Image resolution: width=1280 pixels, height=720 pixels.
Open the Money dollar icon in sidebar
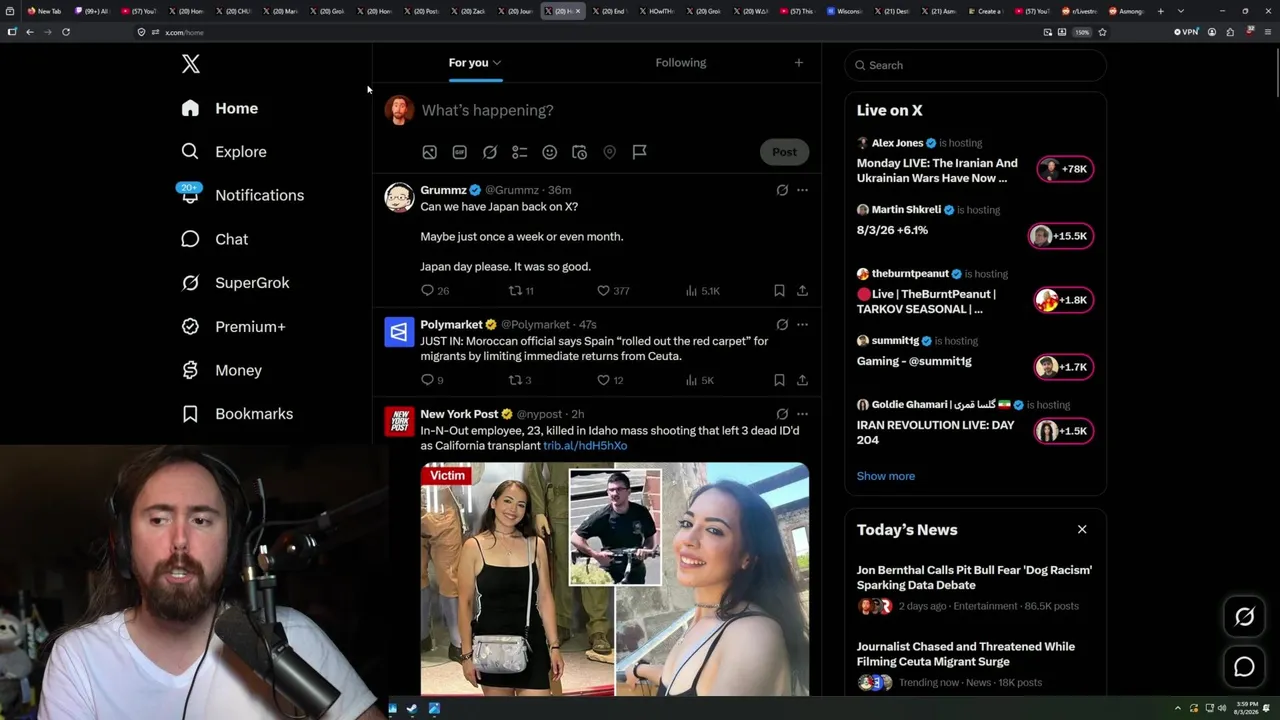click(190, 370)
